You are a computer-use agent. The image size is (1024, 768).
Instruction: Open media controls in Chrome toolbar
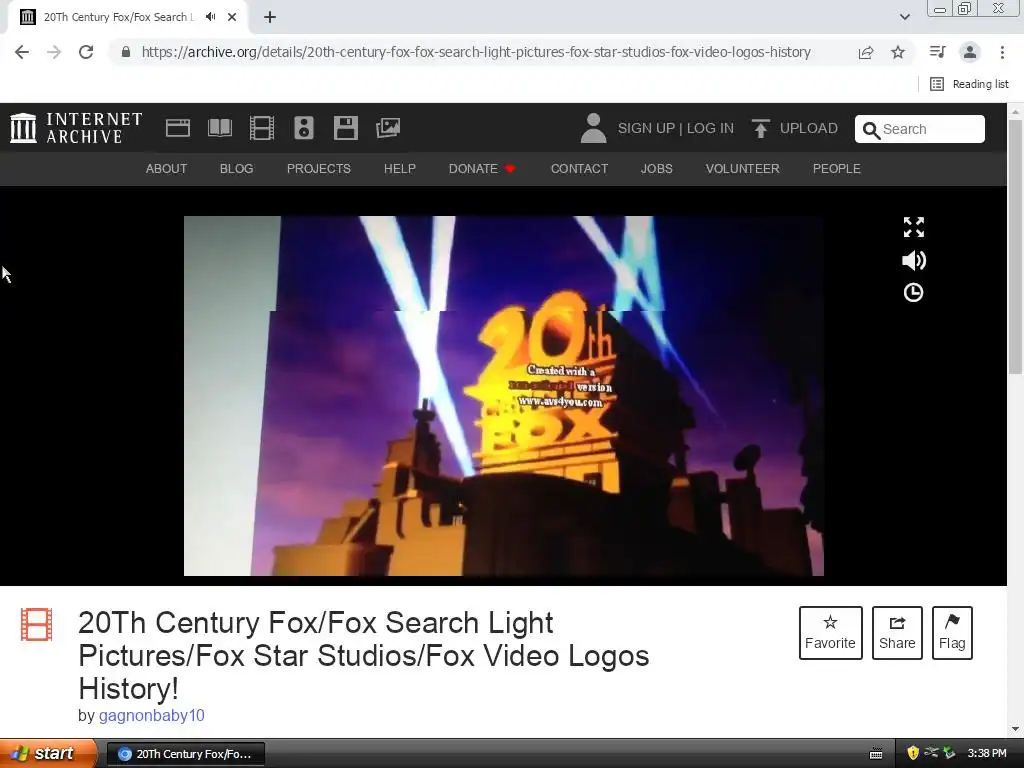(x=938, y=52)
